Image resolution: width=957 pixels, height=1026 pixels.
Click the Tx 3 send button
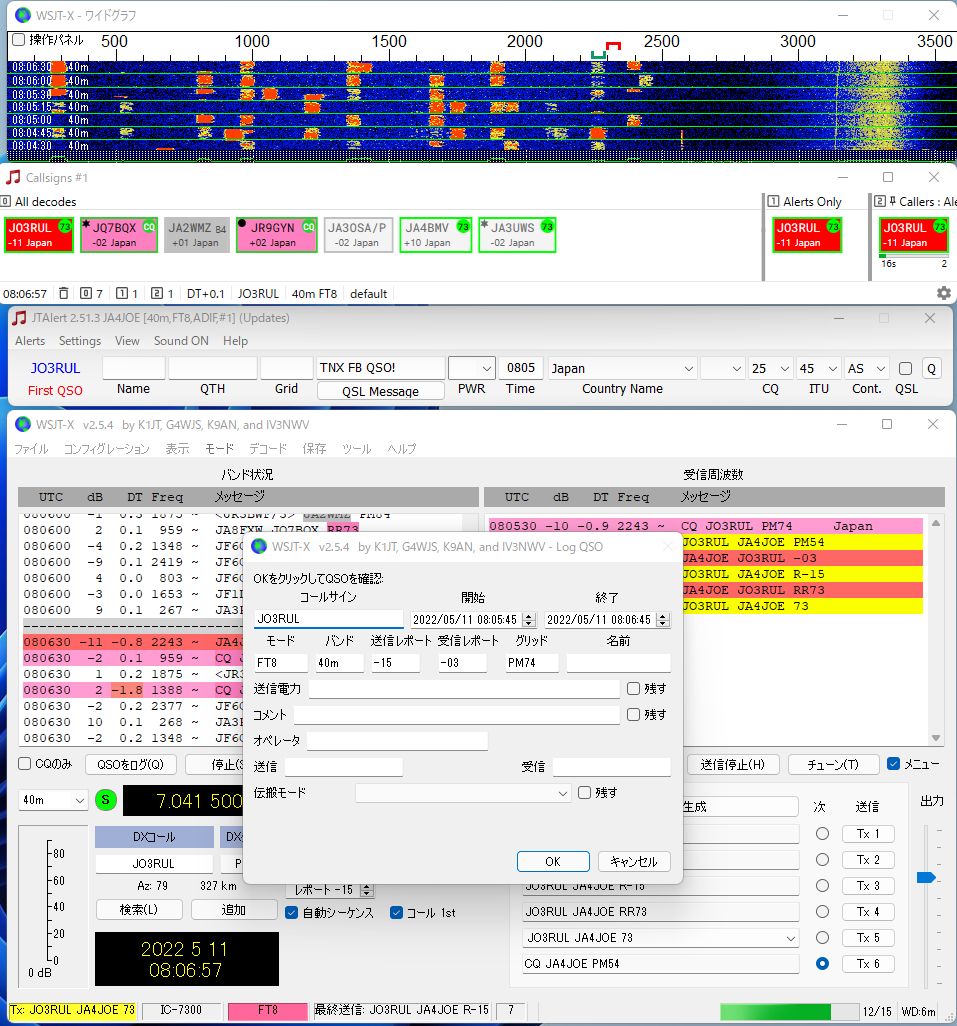click(868, 885)
